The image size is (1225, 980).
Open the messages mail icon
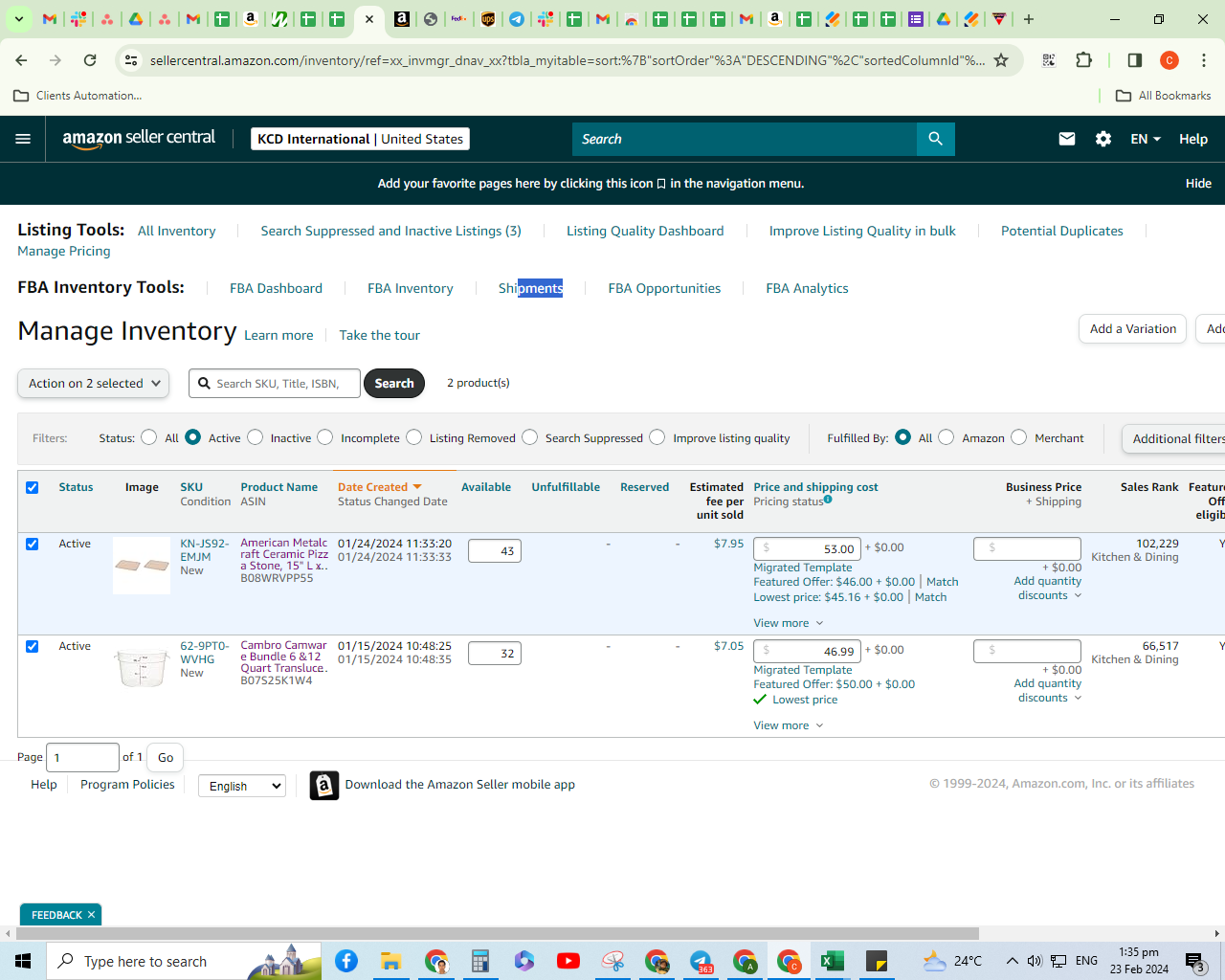(x=1067, y=139)
